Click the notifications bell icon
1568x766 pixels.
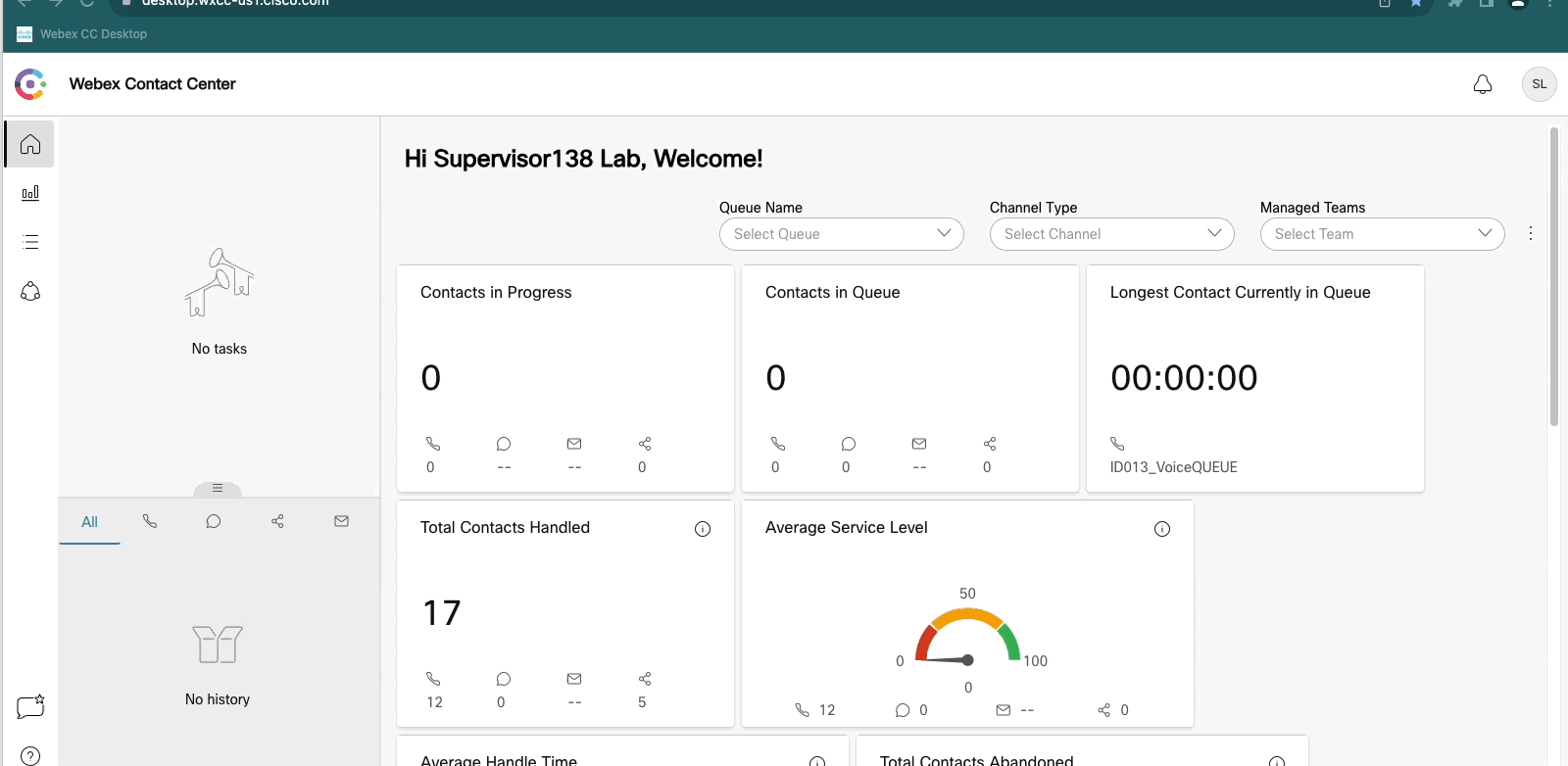click(1483, 84)
